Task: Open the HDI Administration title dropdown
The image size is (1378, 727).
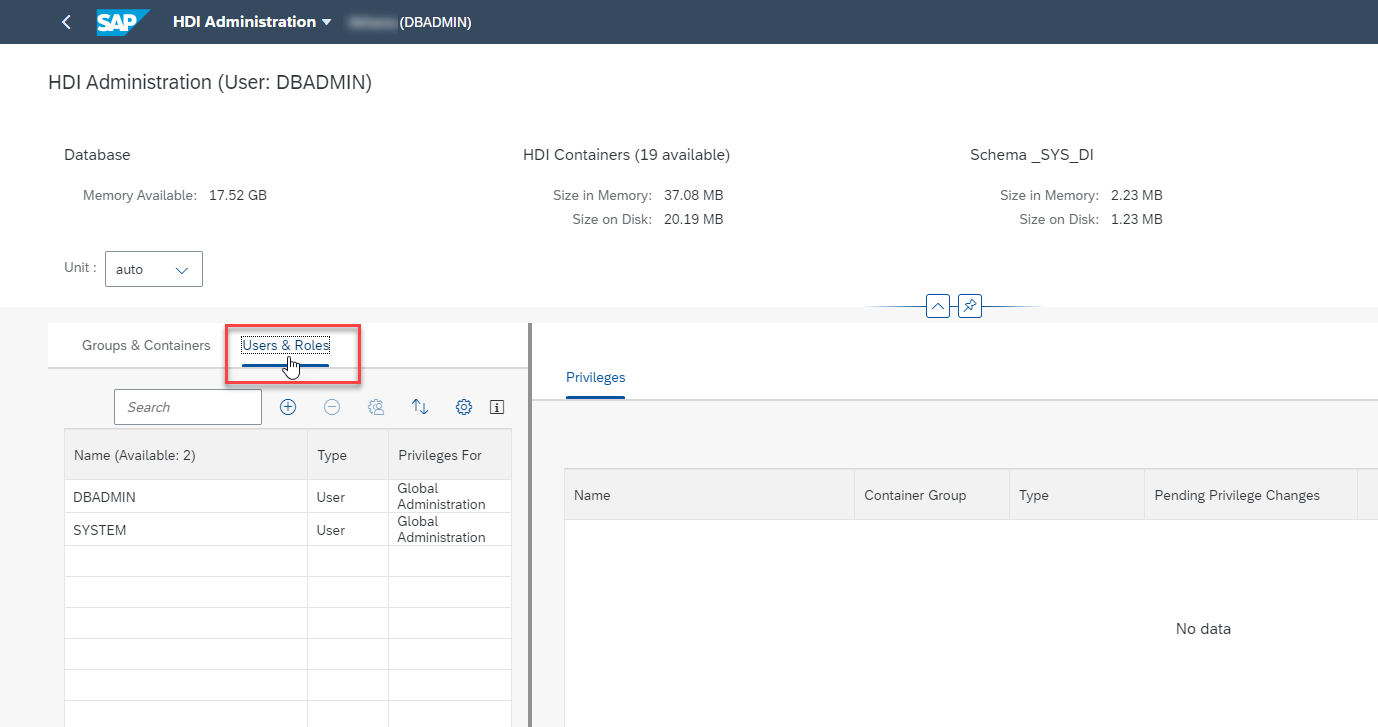Action: (252, 22)
